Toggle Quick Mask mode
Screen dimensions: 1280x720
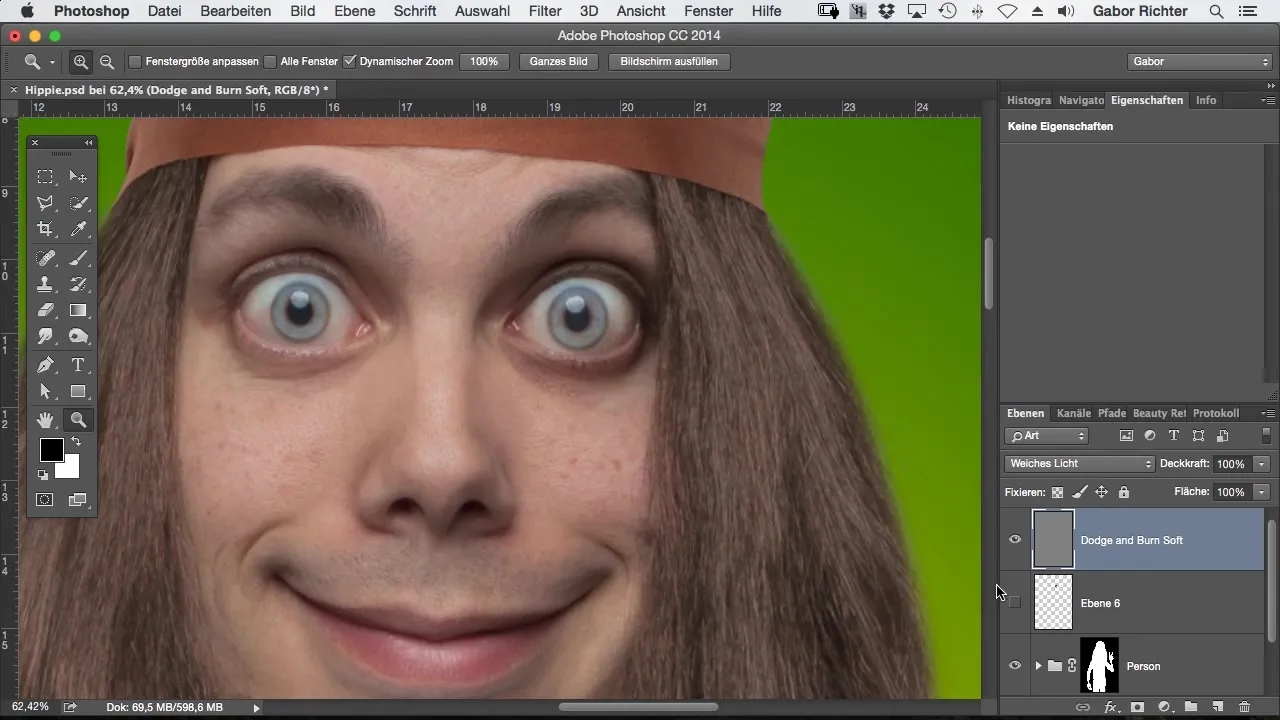(x=46, y=500)
